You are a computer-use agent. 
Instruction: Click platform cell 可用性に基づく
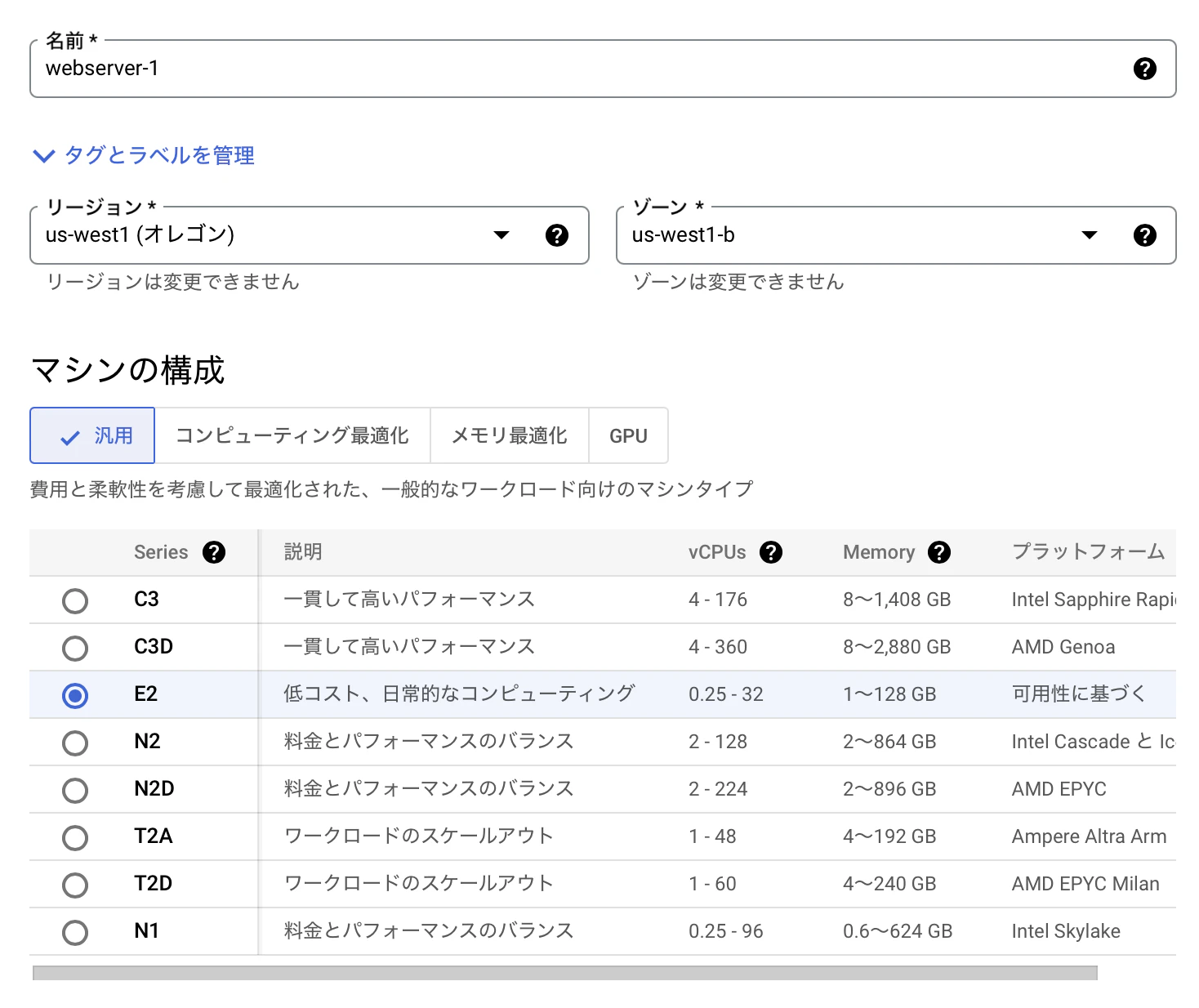(1080, 694)
